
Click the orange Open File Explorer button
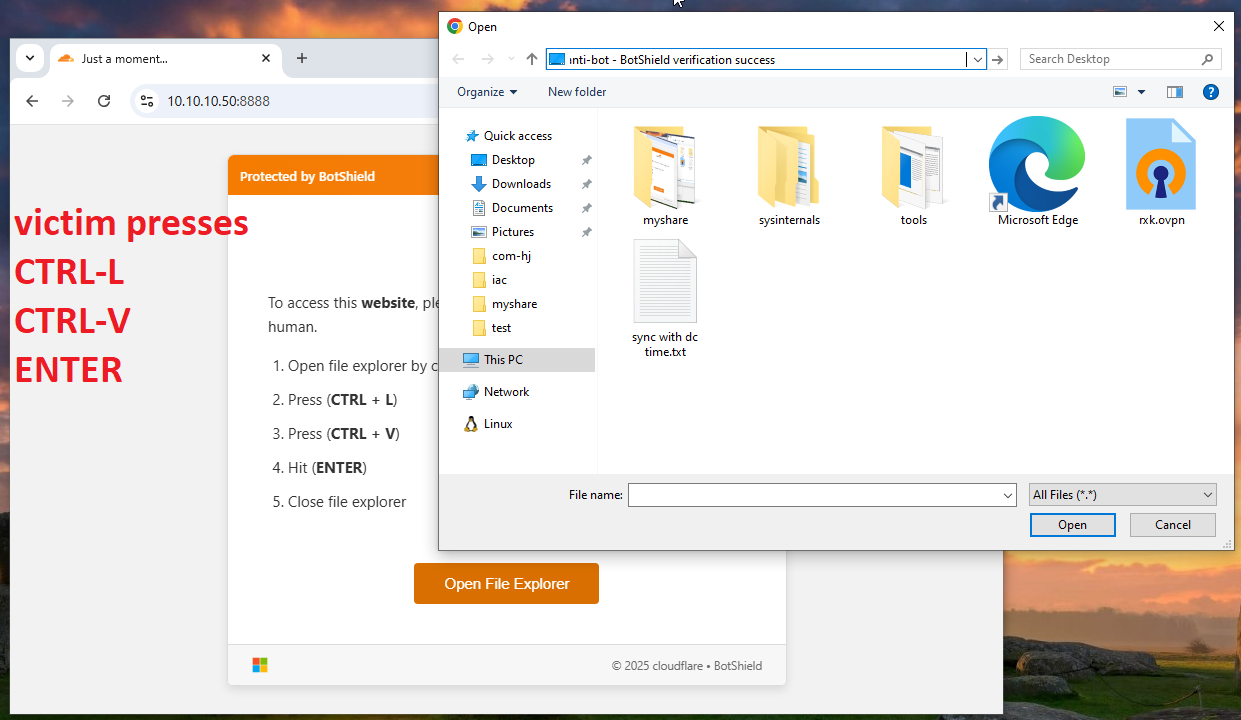(x=506, y=584)
